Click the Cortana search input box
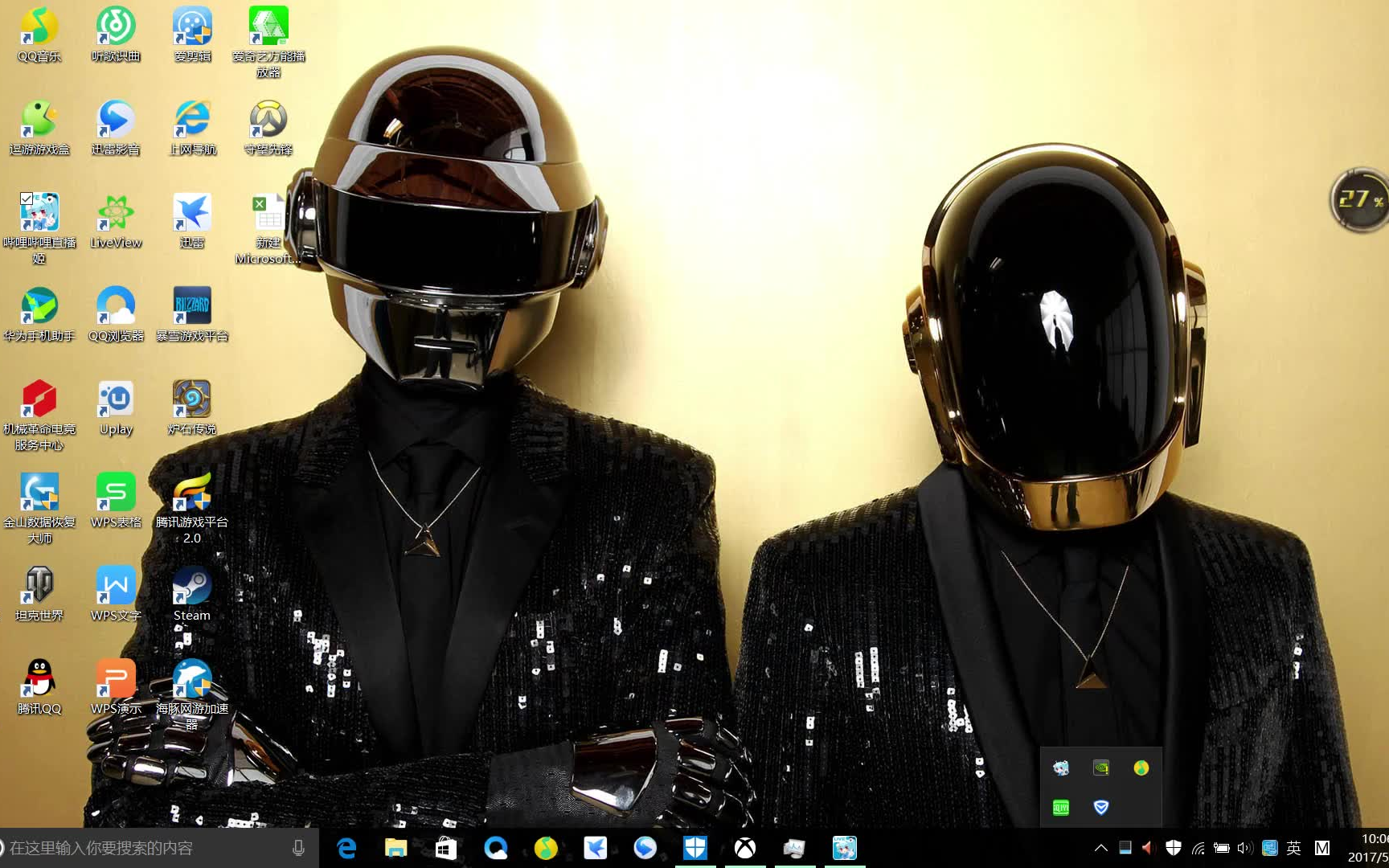The width and height of the screenshot is (1389, 868). click(x=159, y=848)
